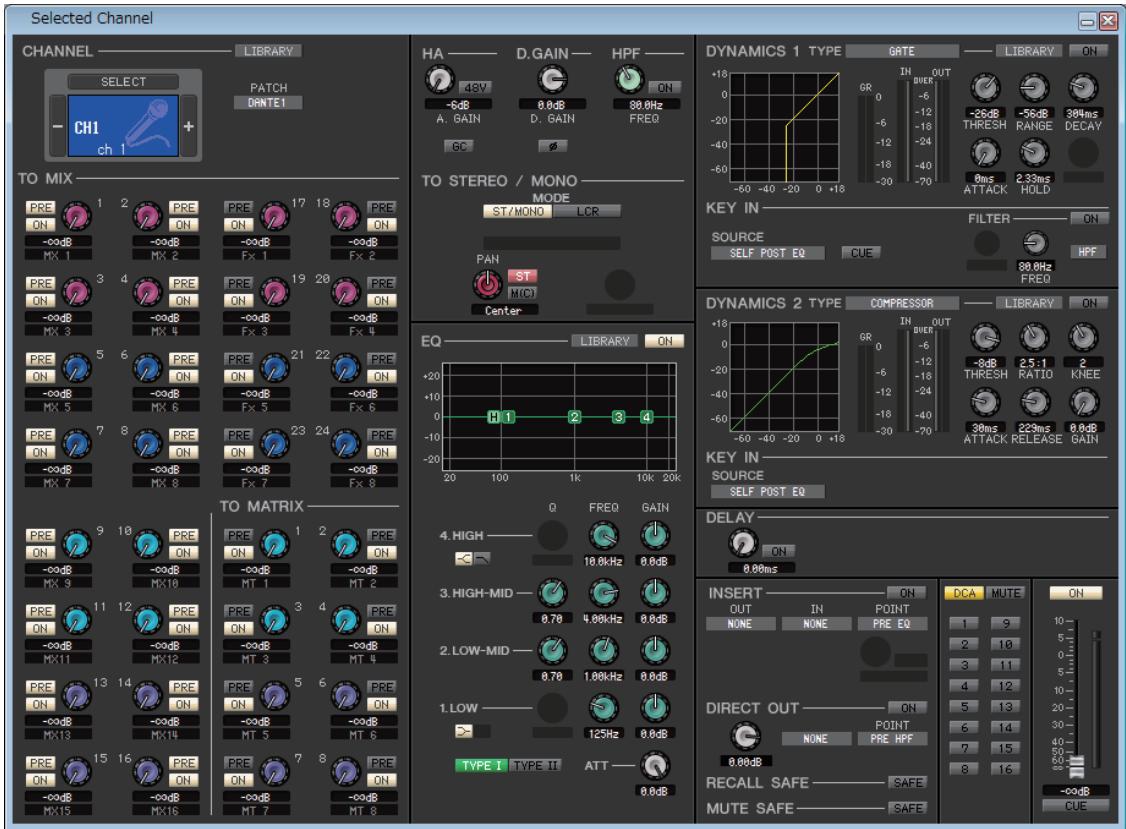Screen dimensions: 1126x829
Task: Click the EQ ATT knob
Action: point(654,766)
